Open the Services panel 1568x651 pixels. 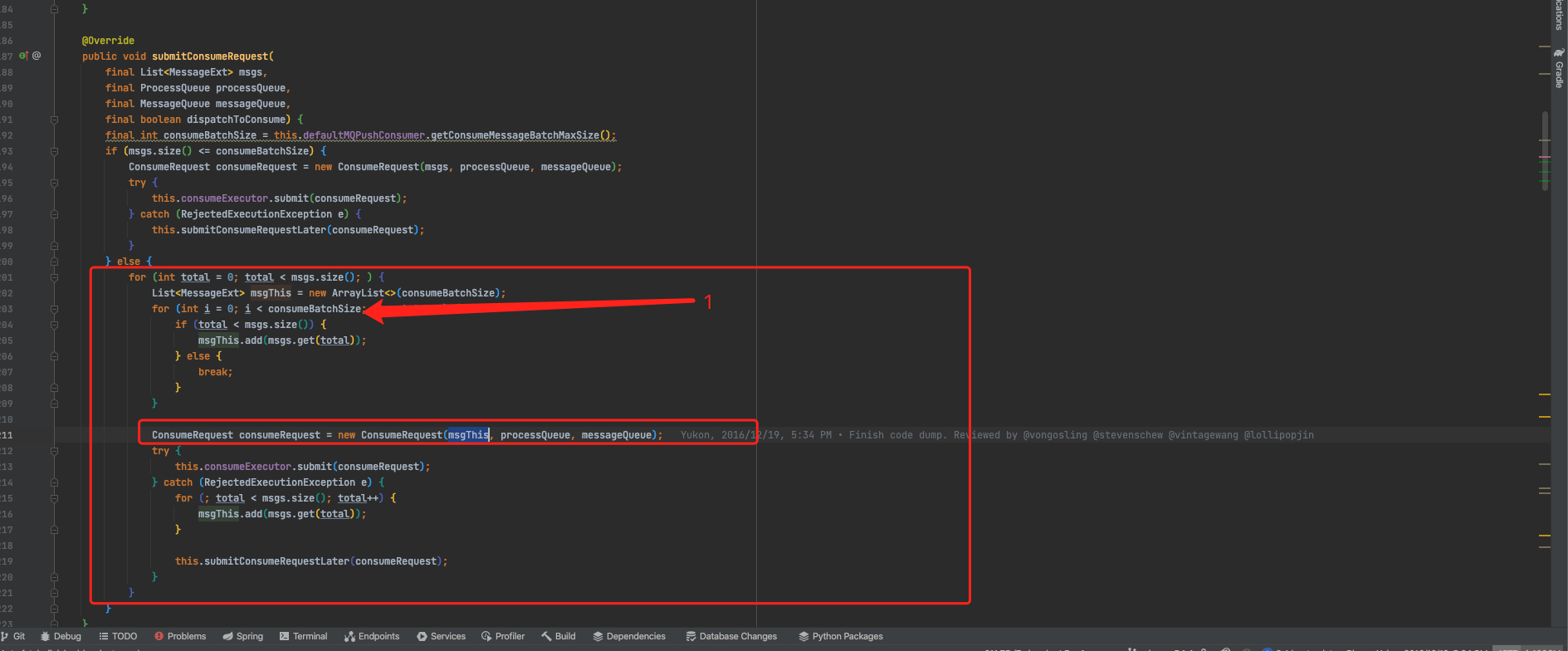pos(441,636)
